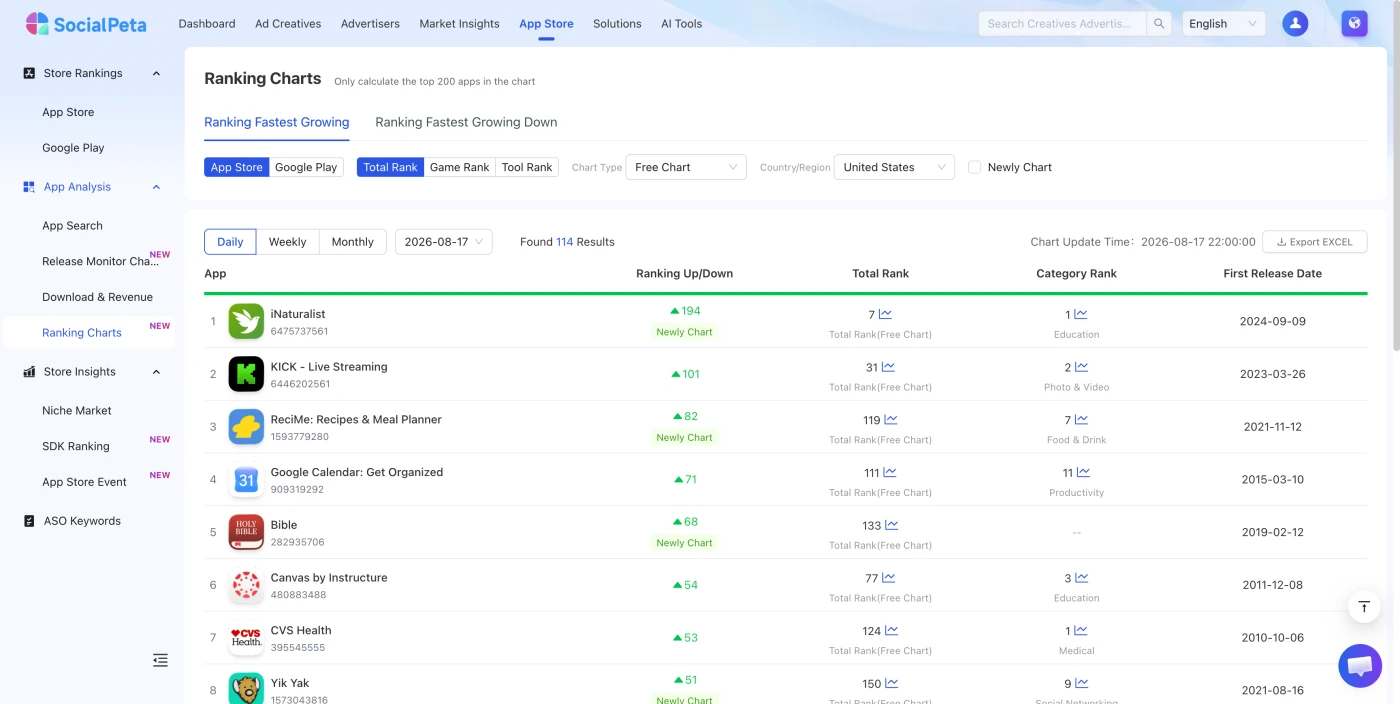1400x704 pixels.
Task: Open Advertisers menu
Action: coord(370,24)
